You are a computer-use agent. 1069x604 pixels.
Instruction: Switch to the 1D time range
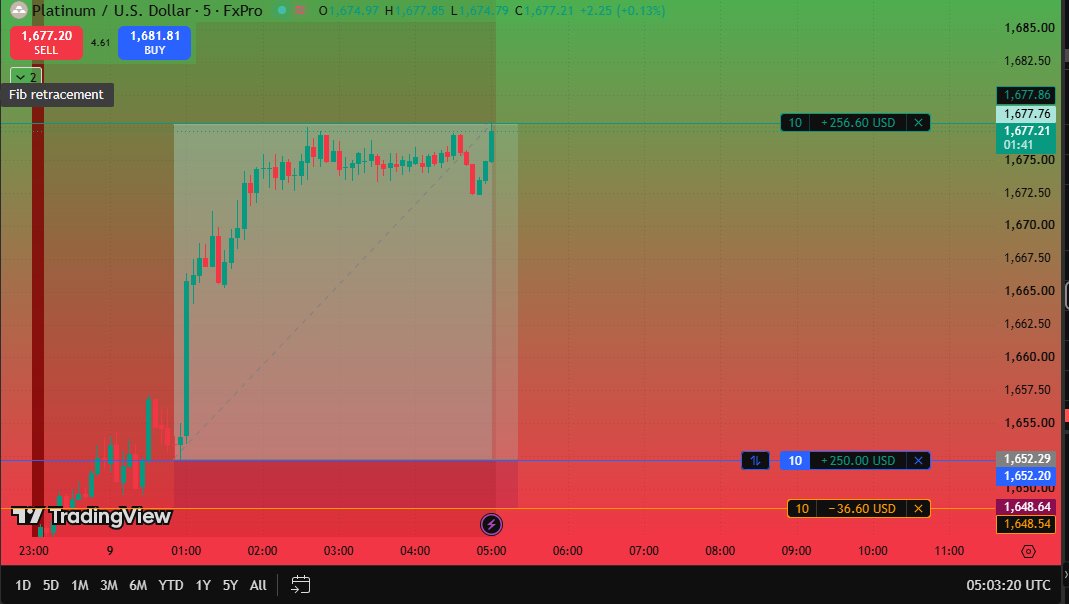click(x=23, y=585)
